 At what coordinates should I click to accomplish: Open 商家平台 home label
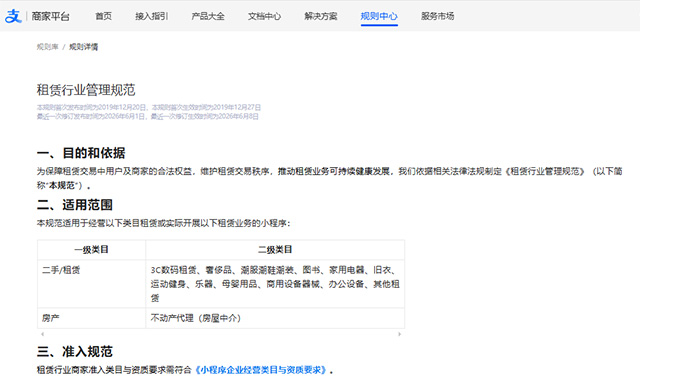[x=50, y=16]
